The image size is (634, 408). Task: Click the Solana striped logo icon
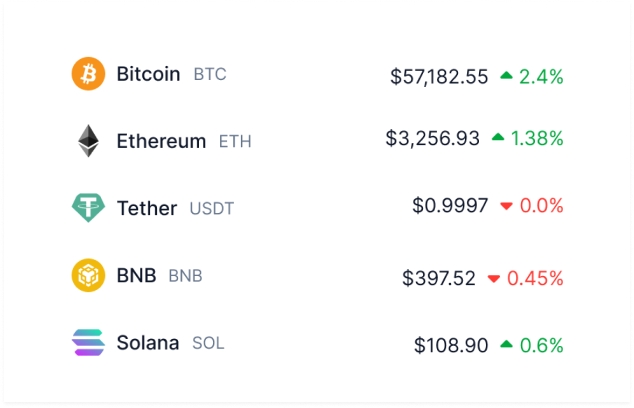pos(88,343)
